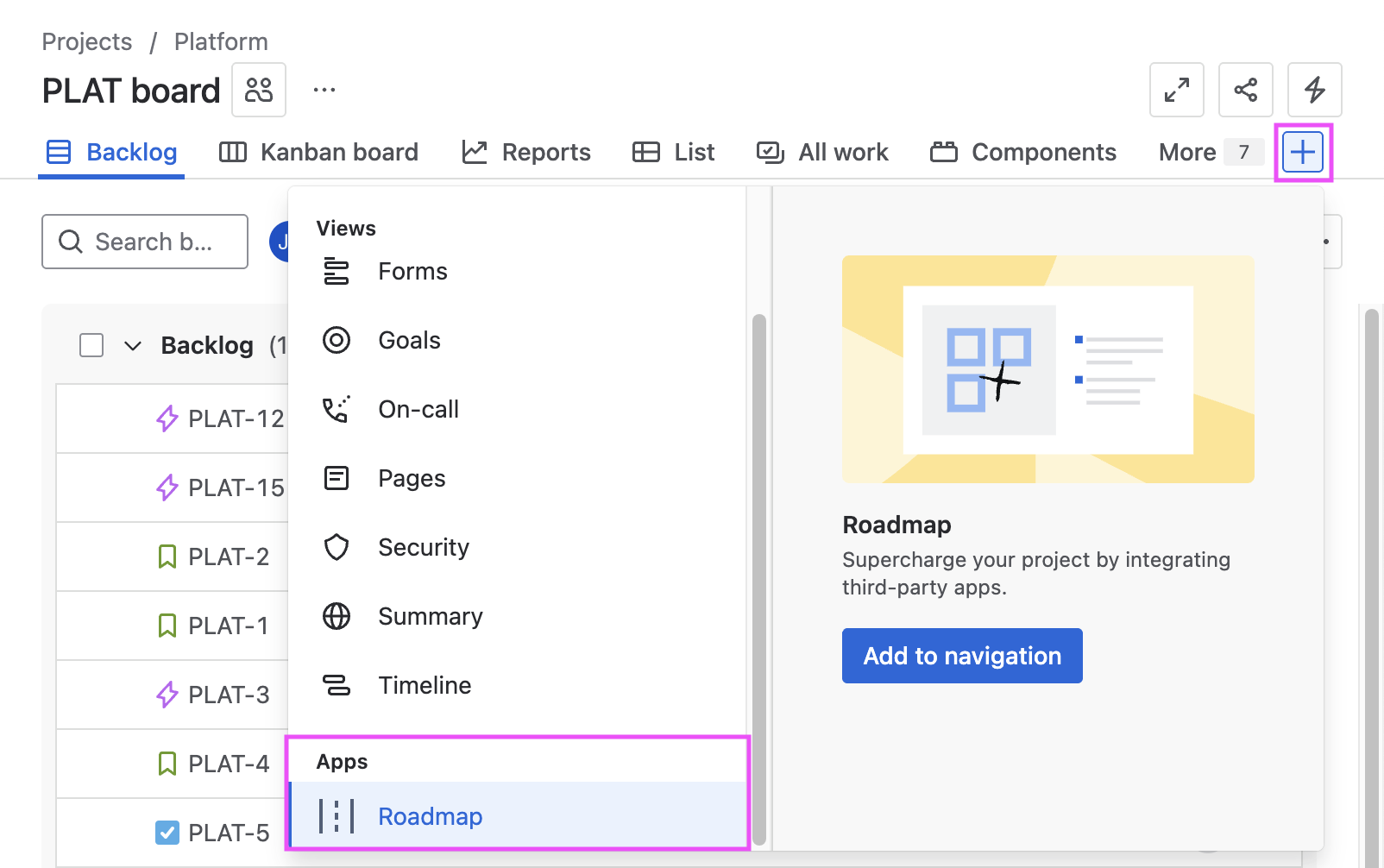Focus the Search board input field
1384x868 pixels.
[x=154, y=242]
